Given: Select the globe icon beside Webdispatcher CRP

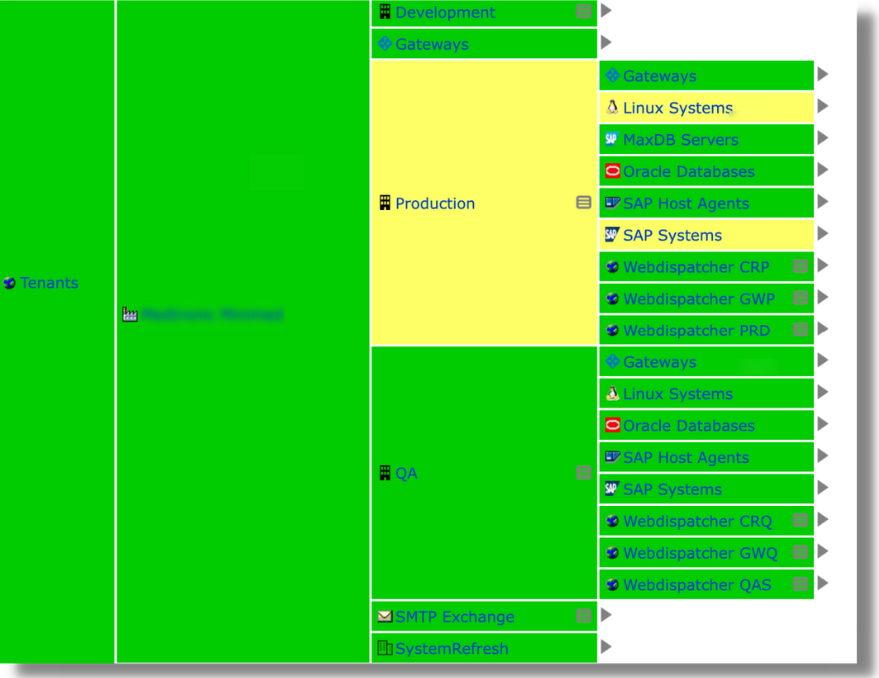Looking at the screenshot, I should click(611, 267).
